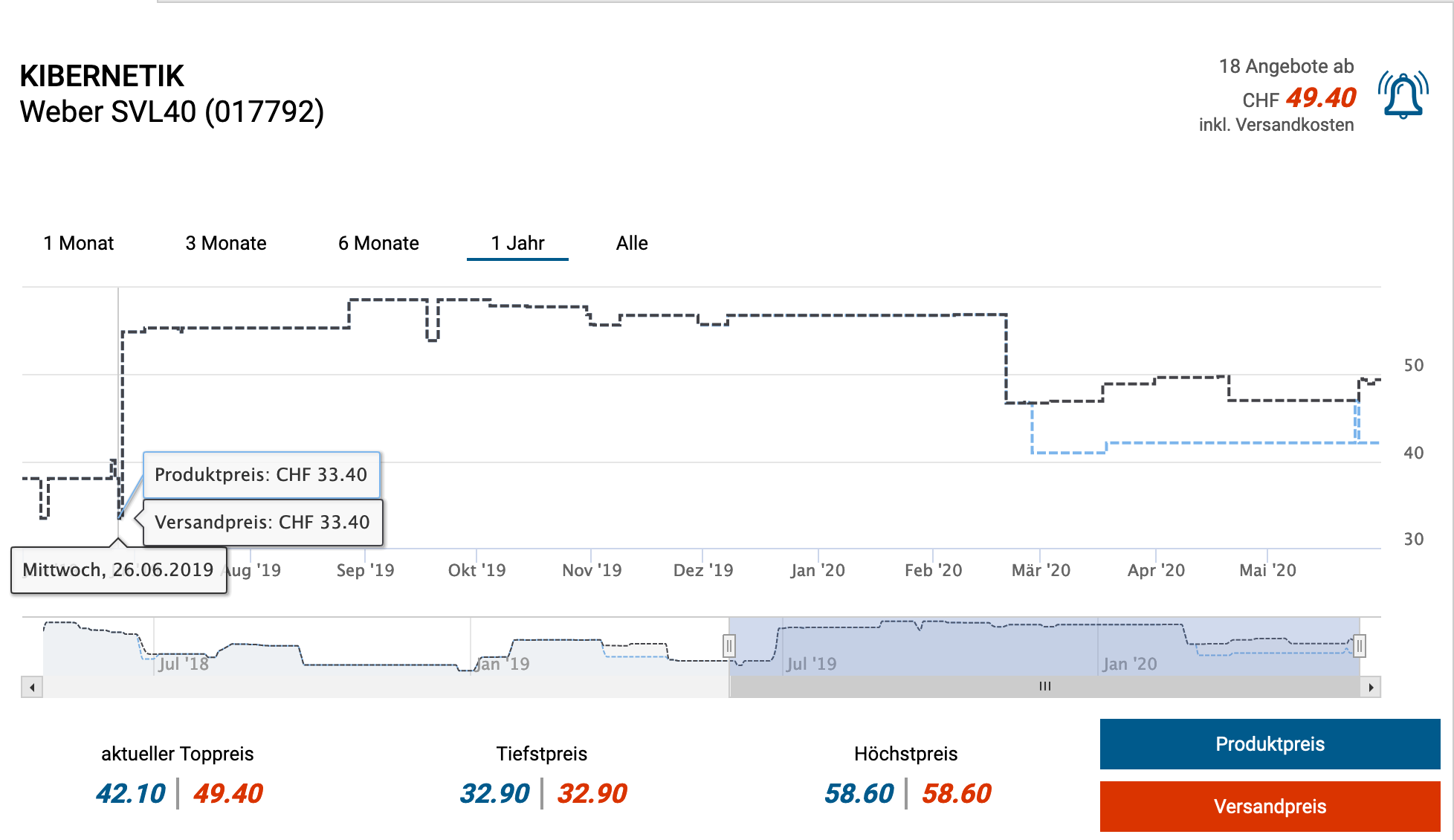The height and width of the screenshot is (840, 1454).
Task: Click the price alert bell icon
Action: [1403, 96]
